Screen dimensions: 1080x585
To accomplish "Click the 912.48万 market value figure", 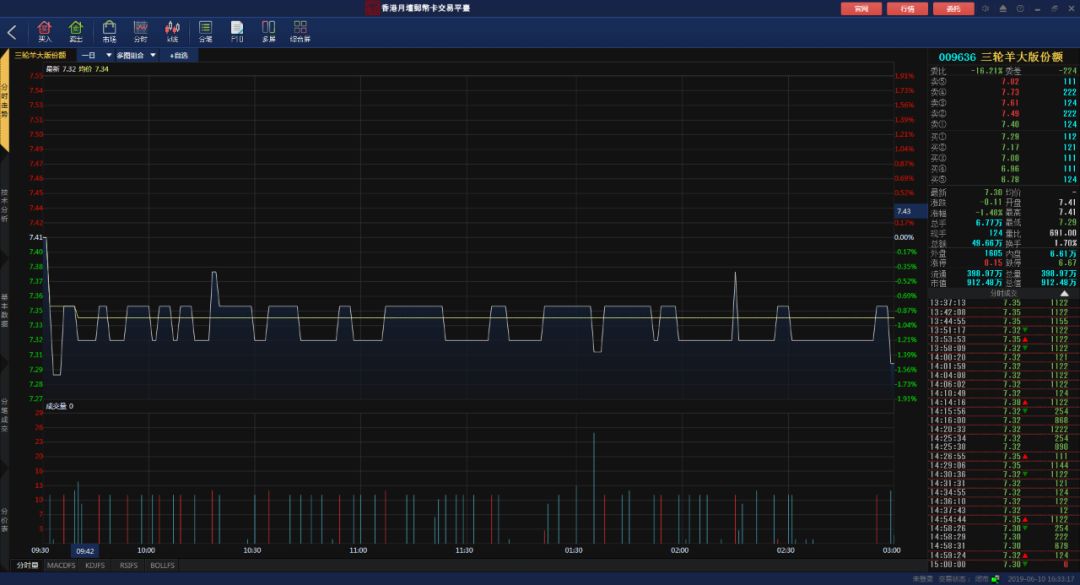I will 985,283.
